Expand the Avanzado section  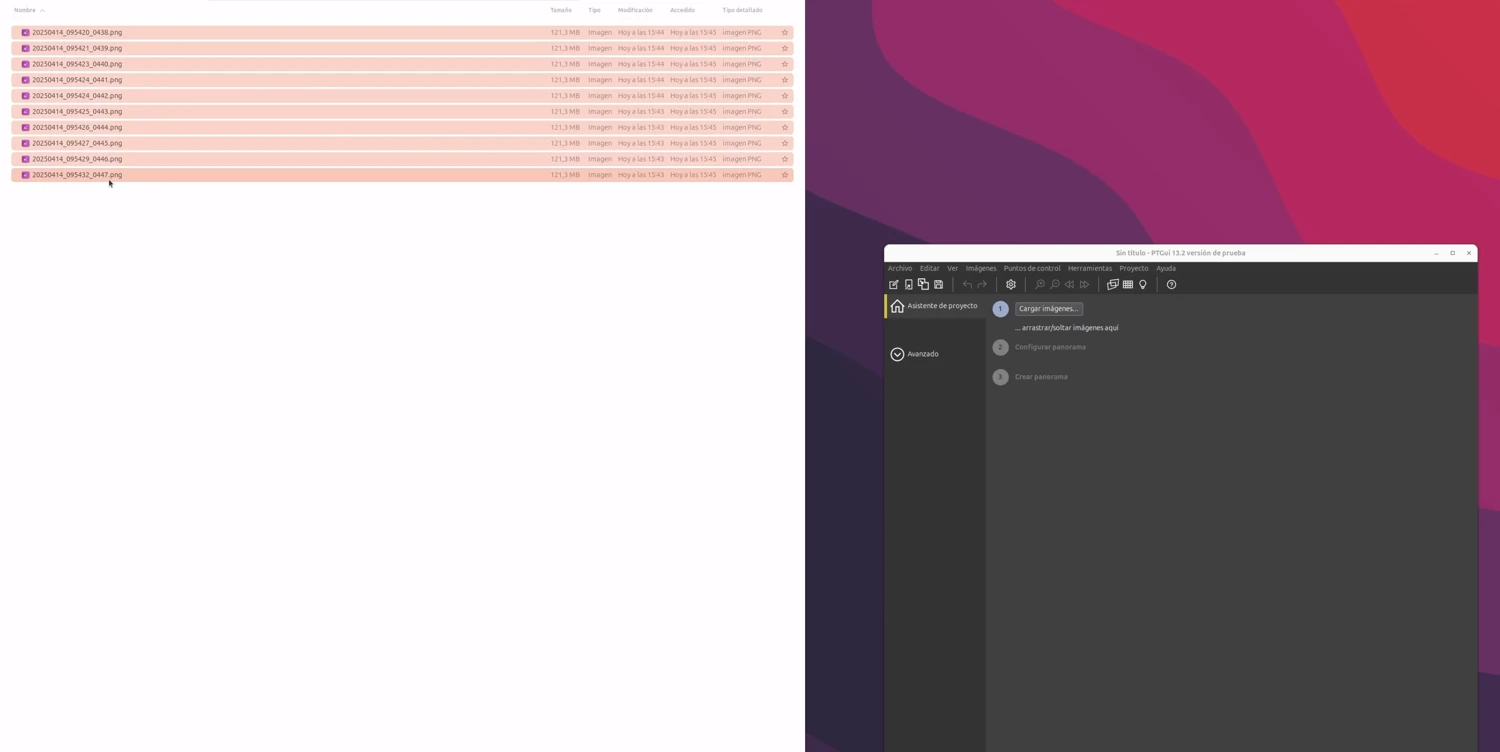pos(897,354)
